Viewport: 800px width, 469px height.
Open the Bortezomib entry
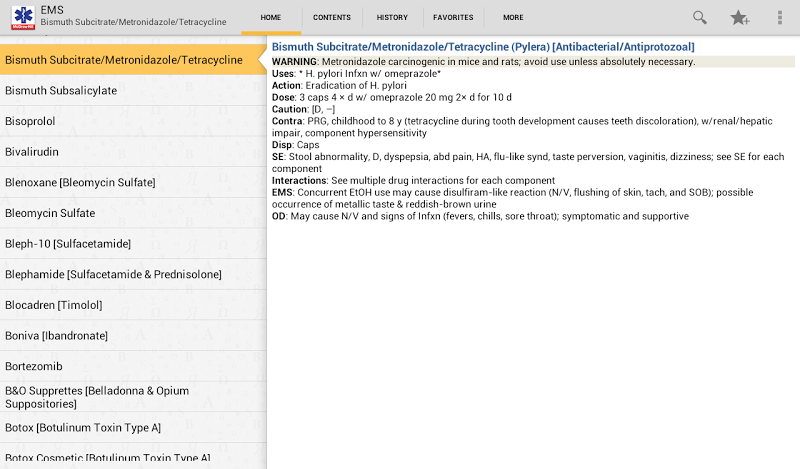click(133, 366)
